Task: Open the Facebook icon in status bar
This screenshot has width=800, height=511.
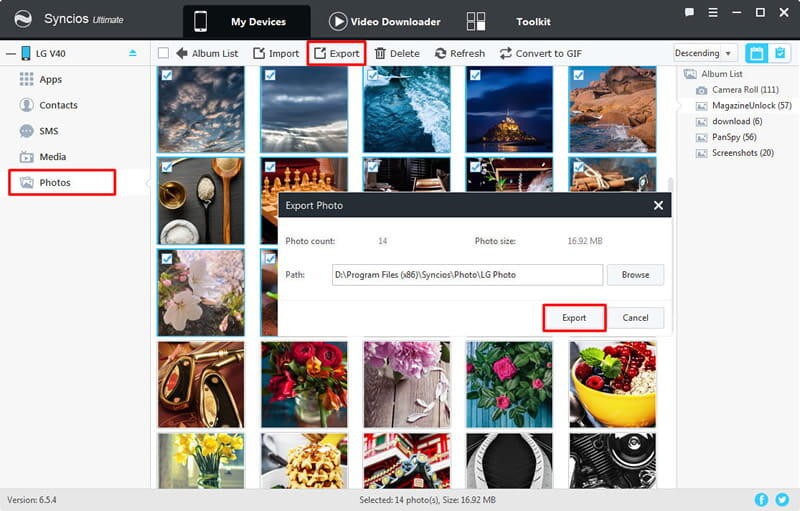Action: point(761,500)
